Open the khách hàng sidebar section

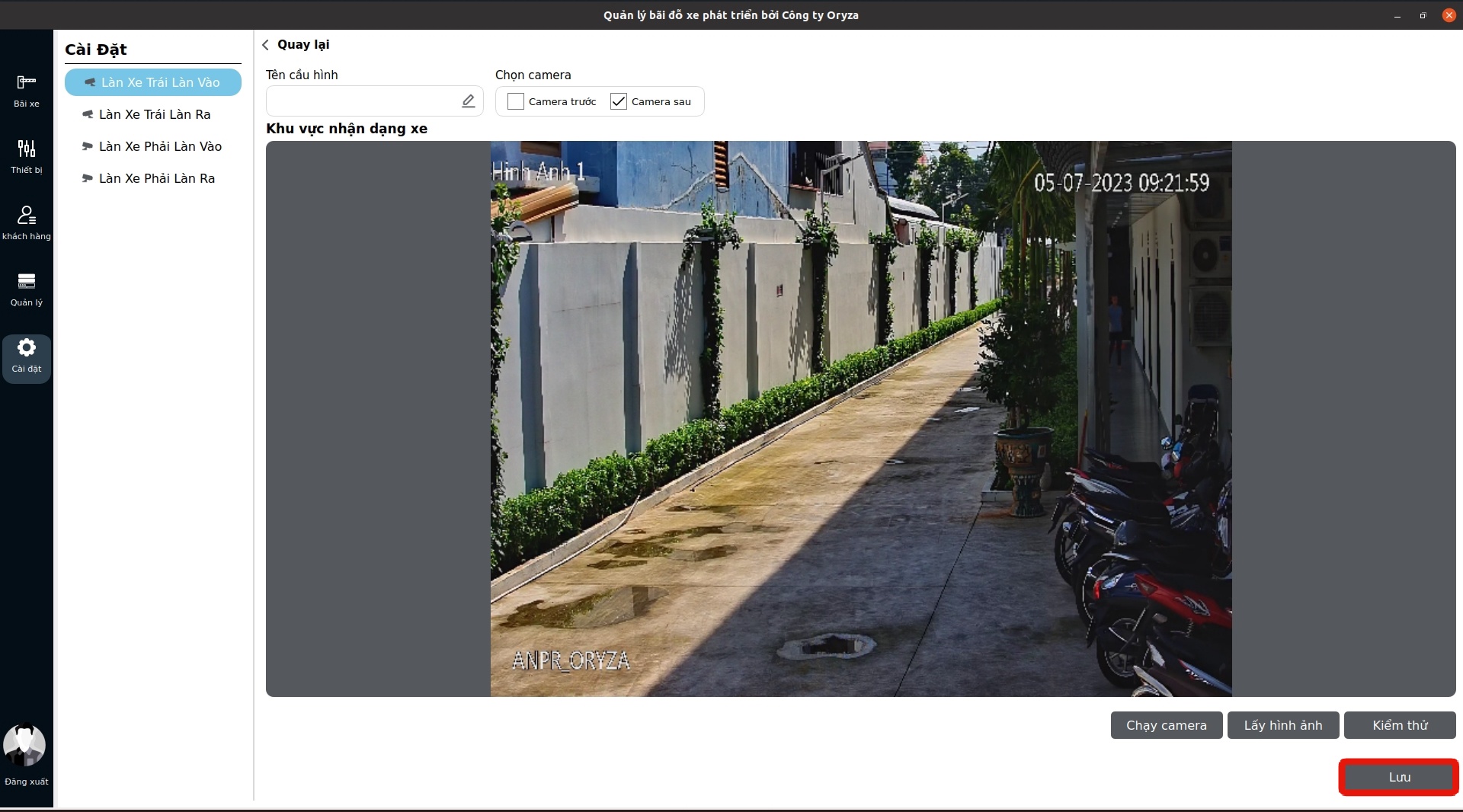[x=27, y=223]
